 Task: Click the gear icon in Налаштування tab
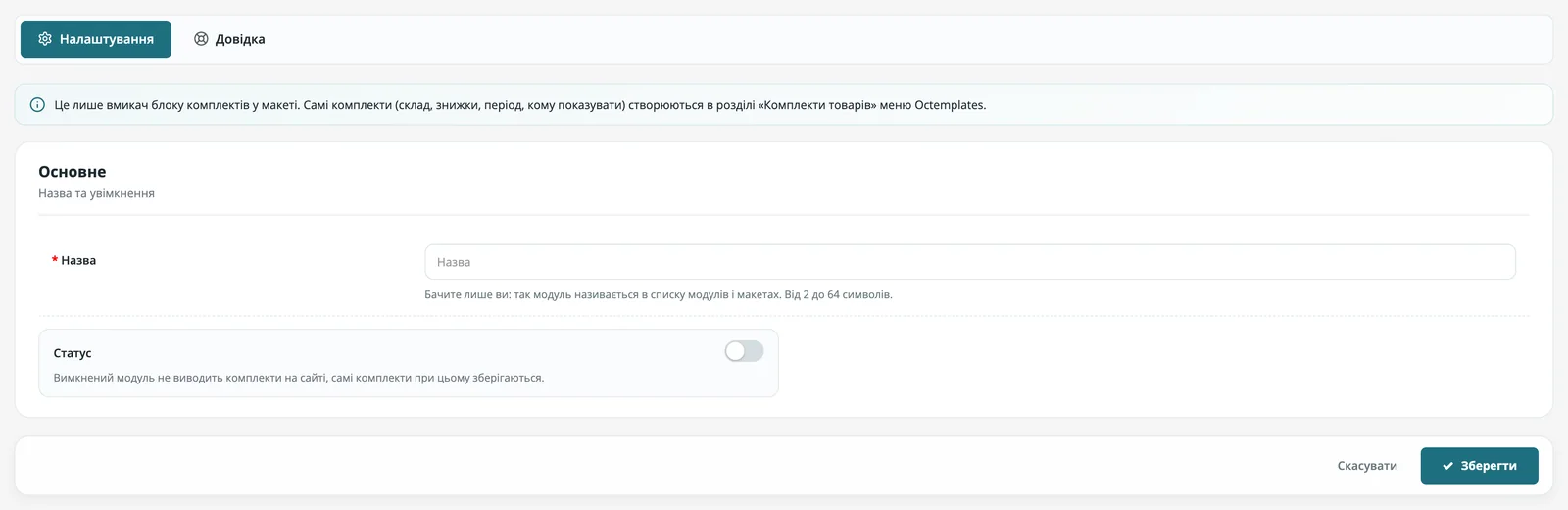pyautogui.click(x=45, y=39)
